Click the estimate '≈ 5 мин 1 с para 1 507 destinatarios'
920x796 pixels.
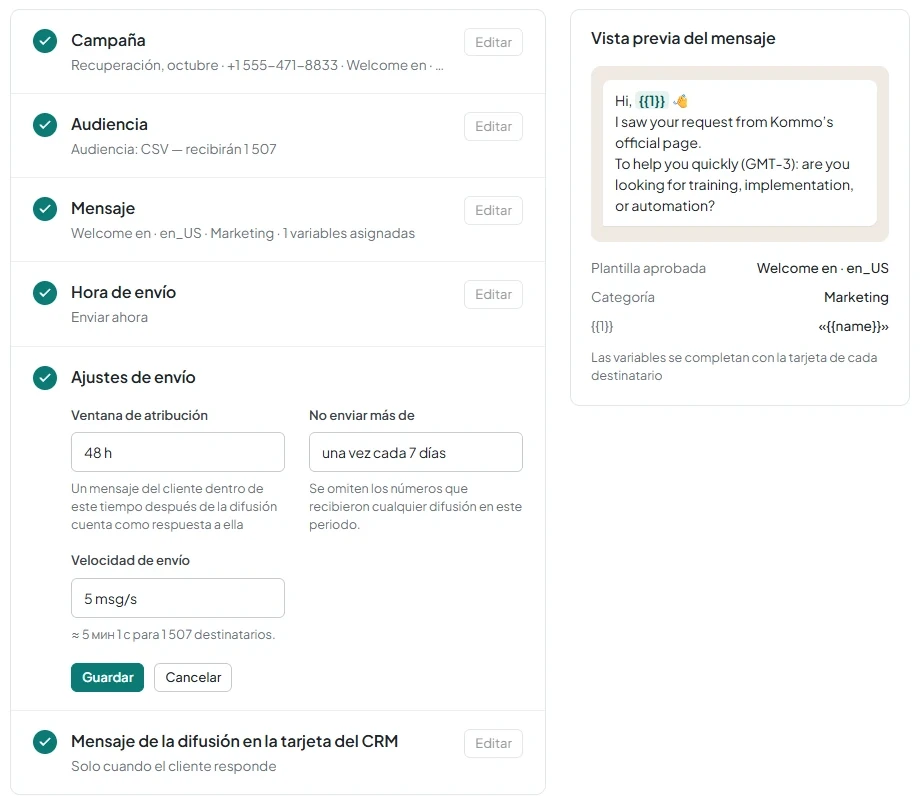pos(173,635)
